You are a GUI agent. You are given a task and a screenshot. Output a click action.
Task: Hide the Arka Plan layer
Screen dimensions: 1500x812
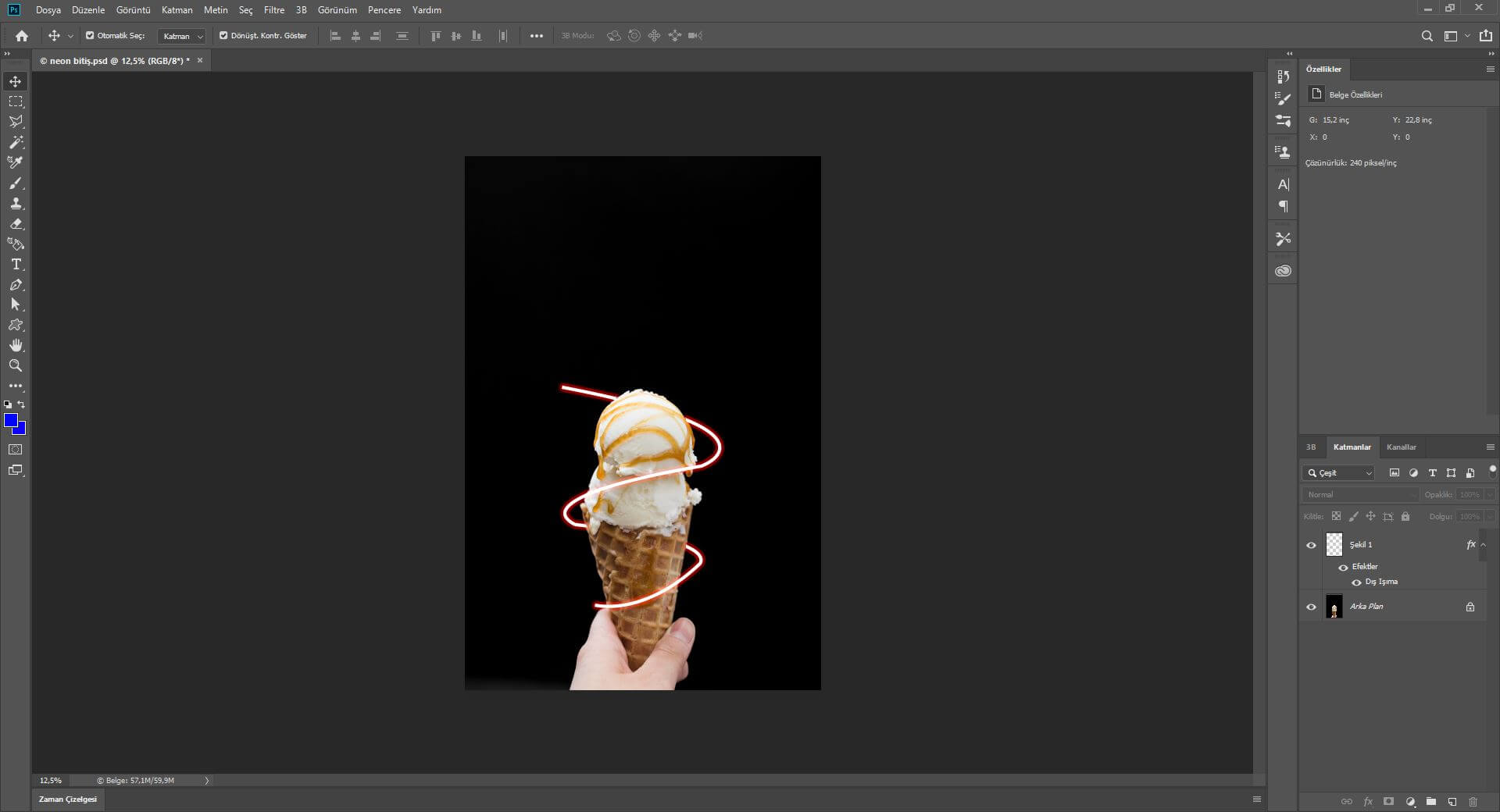pos(1311,607)
